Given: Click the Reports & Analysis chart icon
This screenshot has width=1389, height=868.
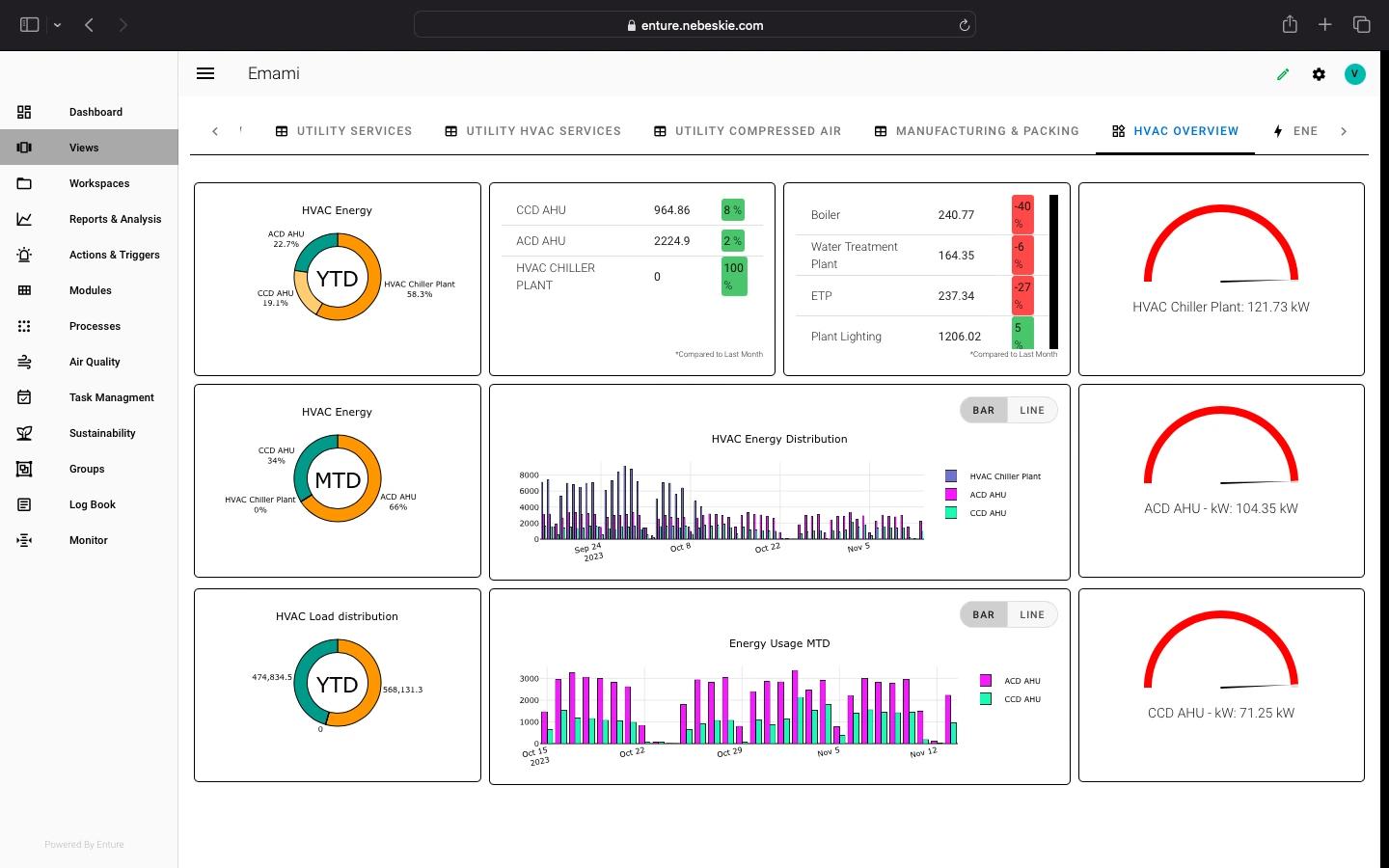Looking at the screenshot, I should (24, 219).
